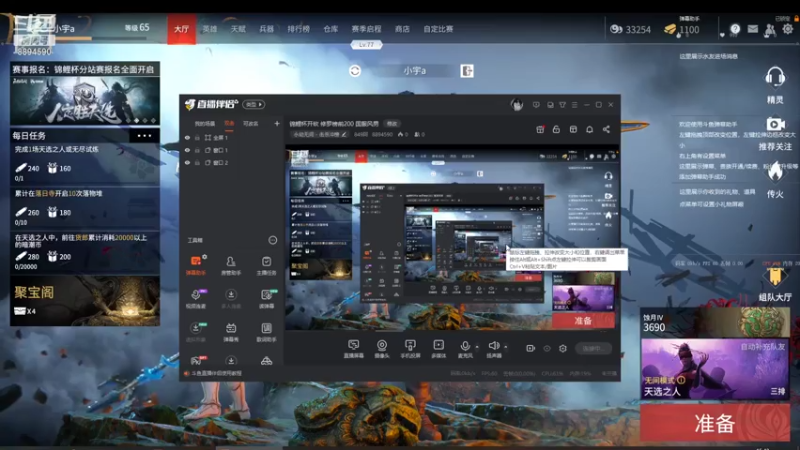800x450 pixels.
Task: Toggle visibility of 窗口 1 source
Action: [x=187, y=151]
